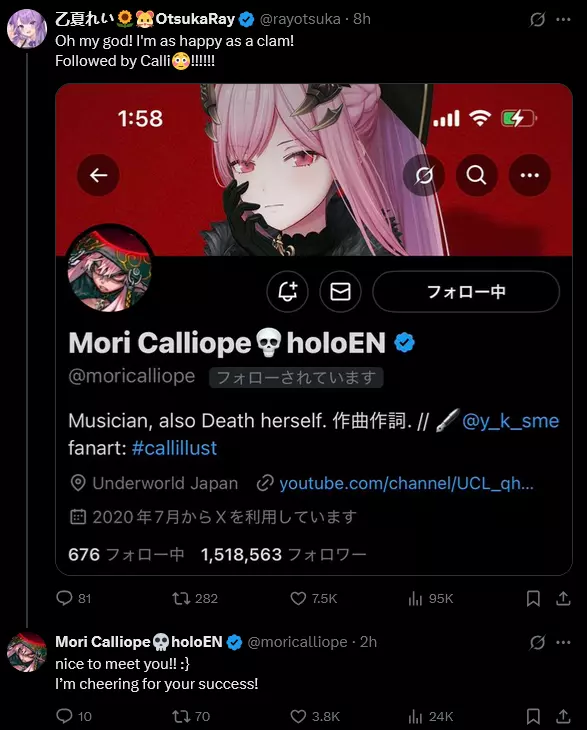Open @moricalliope handle in reply
The height and width of the screenshot is (730, 587).
(297, 642)
